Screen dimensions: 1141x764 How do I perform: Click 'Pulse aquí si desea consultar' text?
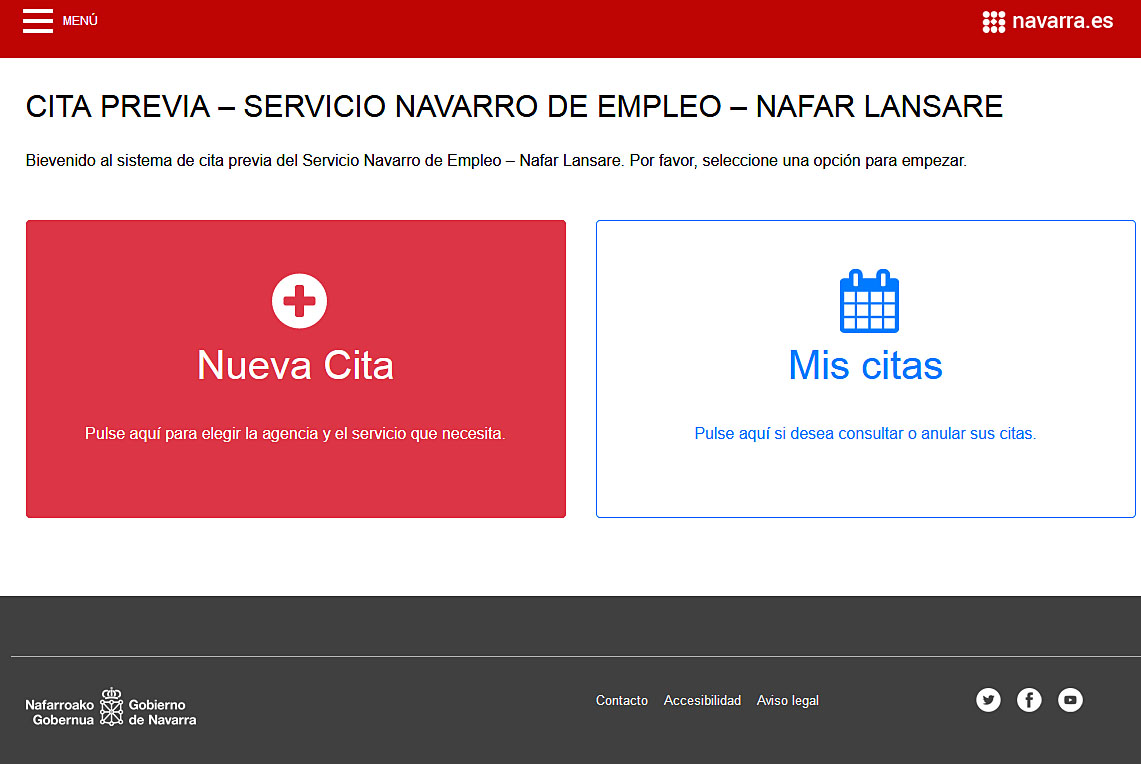pyautogui.click(x=865, y=434)
